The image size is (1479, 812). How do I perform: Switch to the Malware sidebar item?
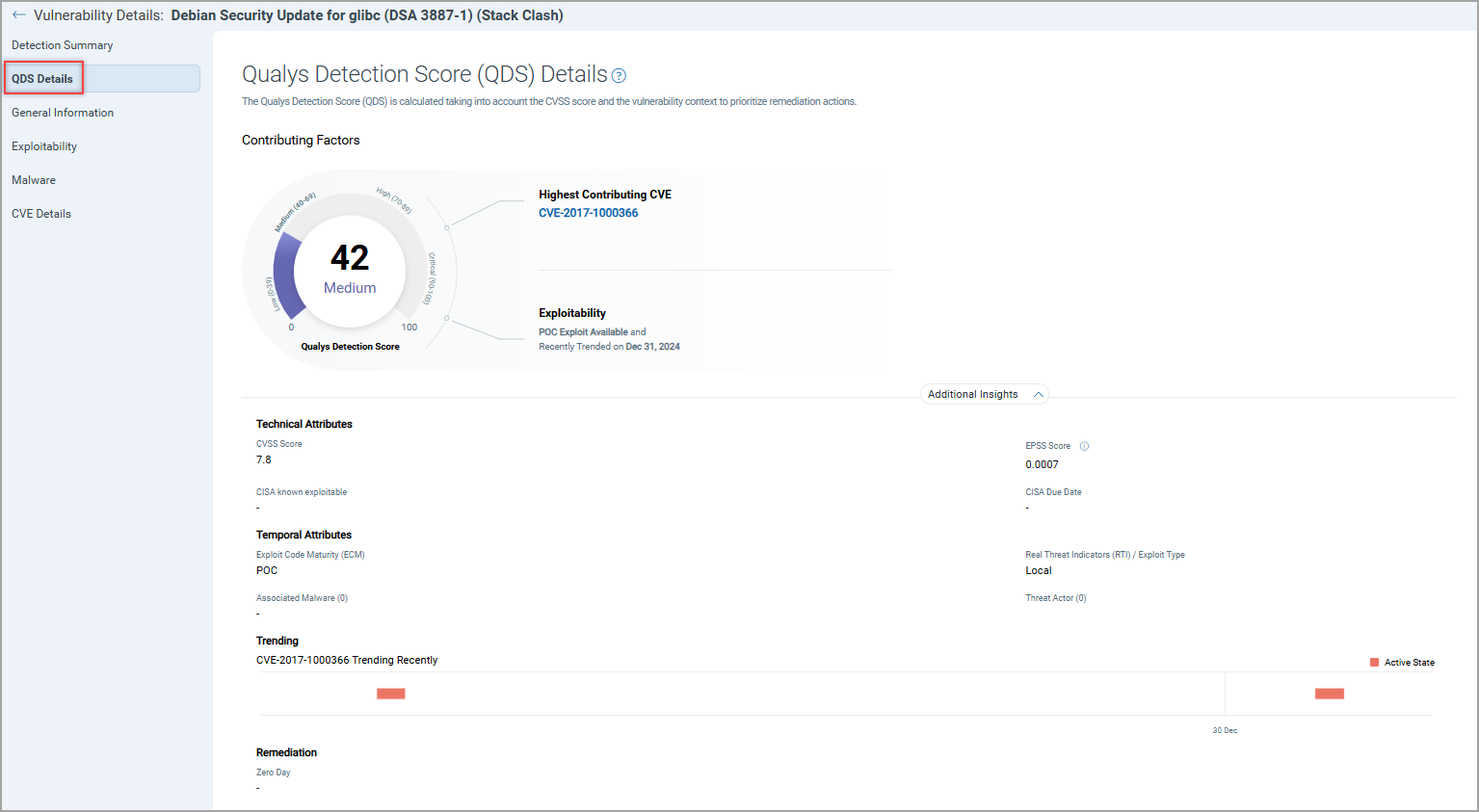point(34,180)
